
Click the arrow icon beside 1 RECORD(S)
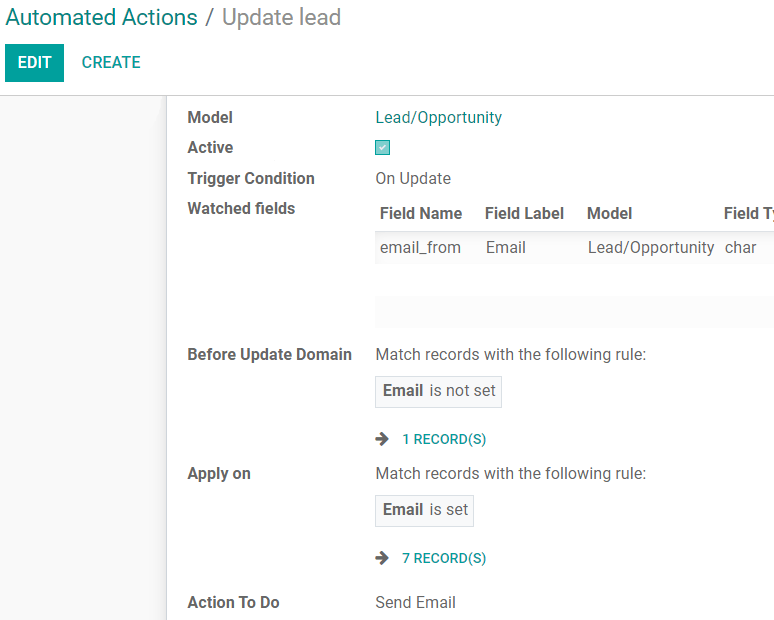(x=382, y=439)
